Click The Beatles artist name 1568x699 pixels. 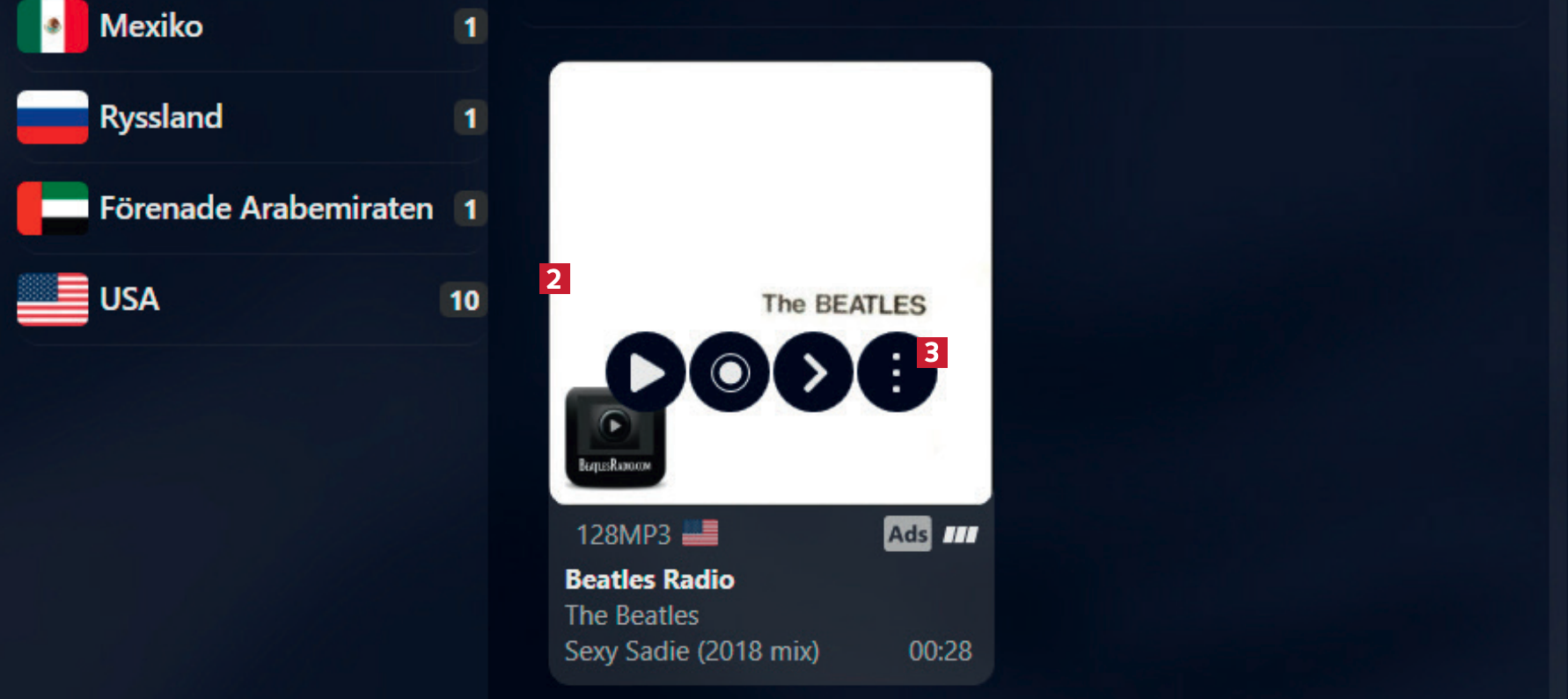click(632, 615)
